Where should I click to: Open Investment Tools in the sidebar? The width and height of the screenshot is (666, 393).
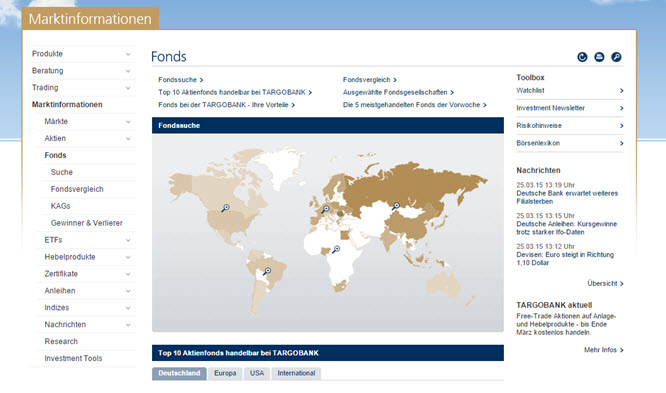pos(73,359)
